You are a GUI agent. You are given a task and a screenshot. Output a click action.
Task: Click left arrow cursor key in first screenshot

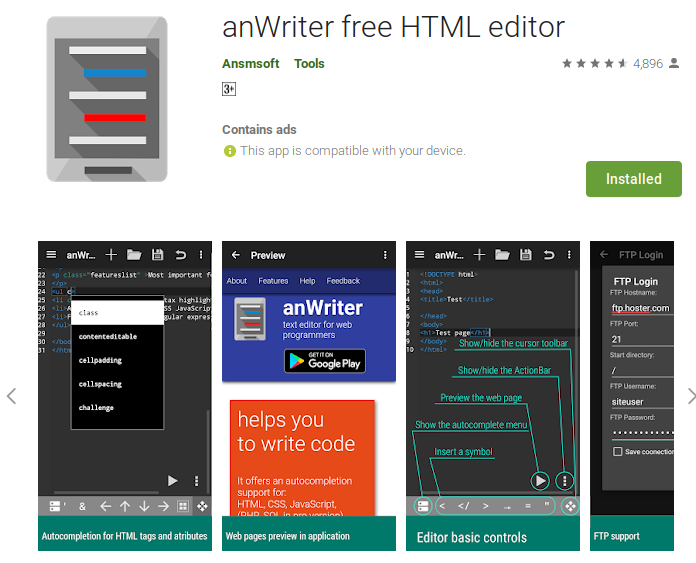(106, 506)
